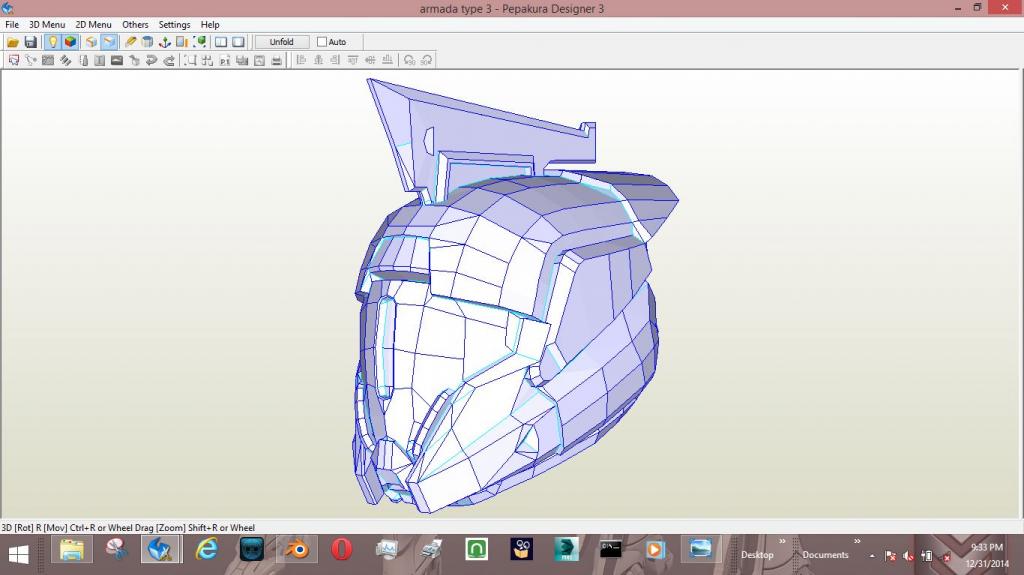This screenshot has width=1024, height=575.
Task: Open the 3D Menu
Action: (47, 24)
